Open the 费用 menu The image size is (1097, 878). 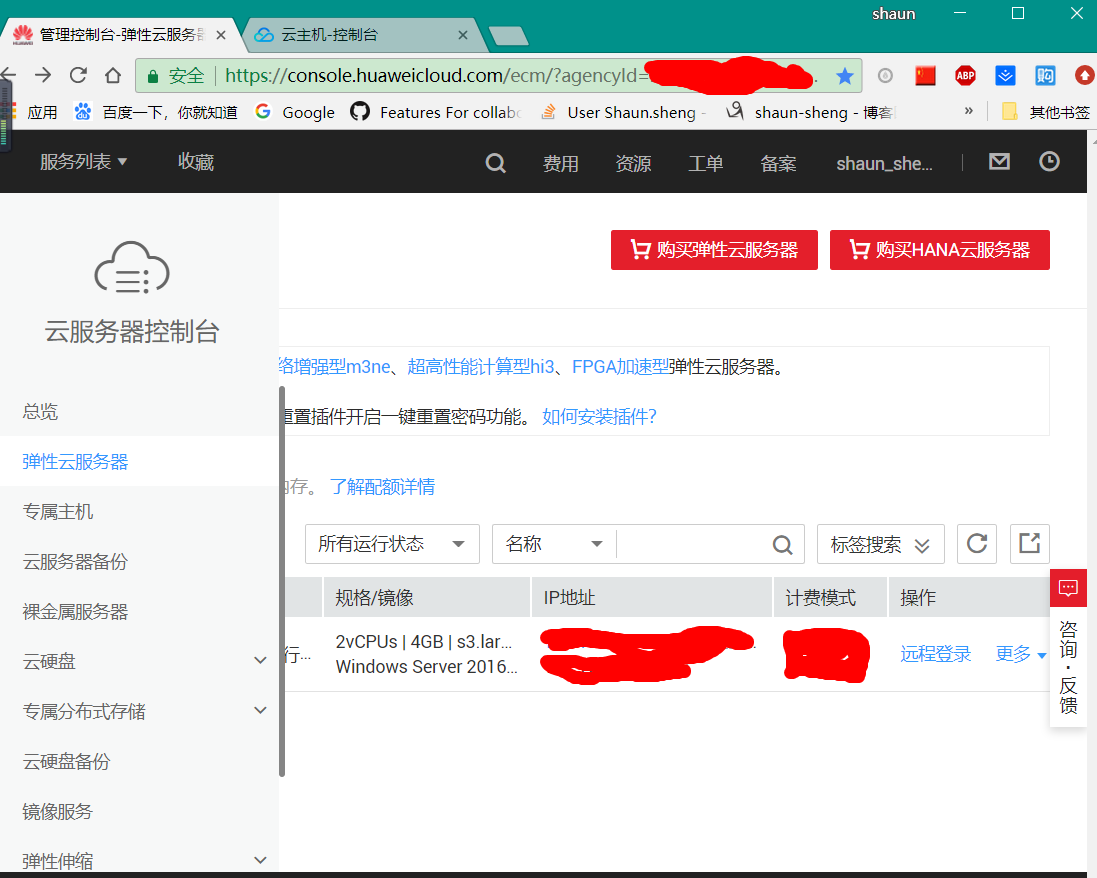[560, 163]
